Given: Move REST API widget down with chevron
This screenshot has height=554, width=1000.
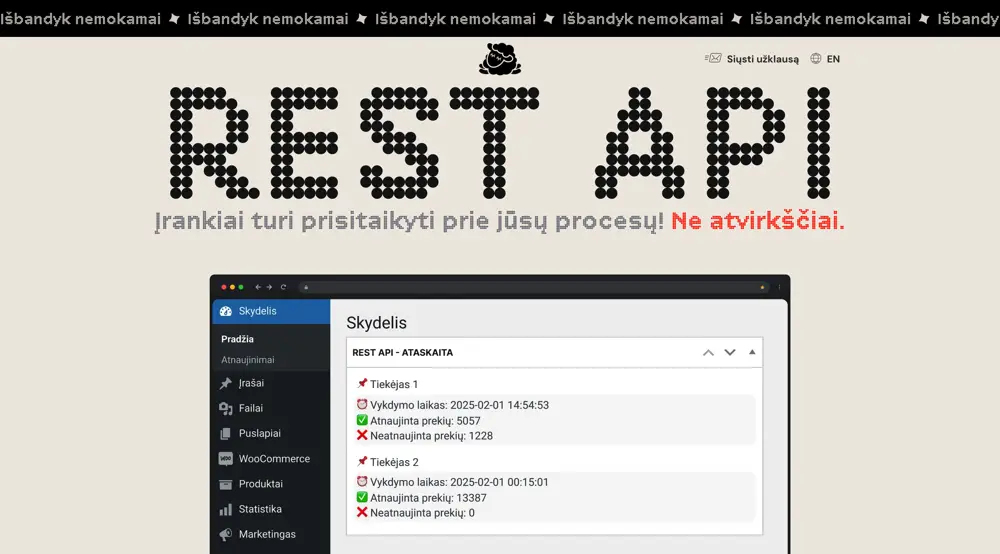Looking at the screenshot, I should click(730, 352).
